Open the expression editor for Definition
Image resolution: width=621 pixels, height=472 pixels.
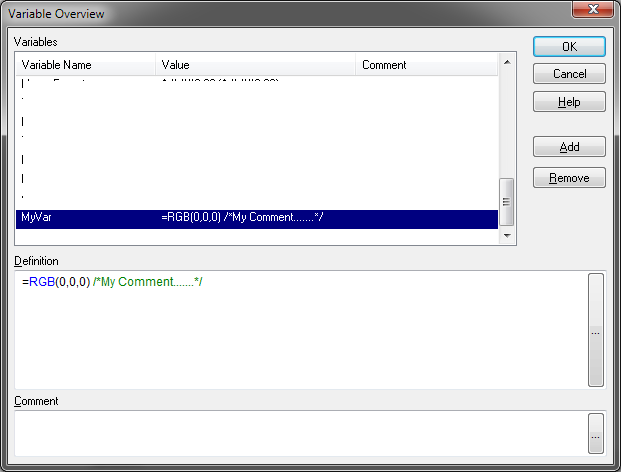point(596,330)
